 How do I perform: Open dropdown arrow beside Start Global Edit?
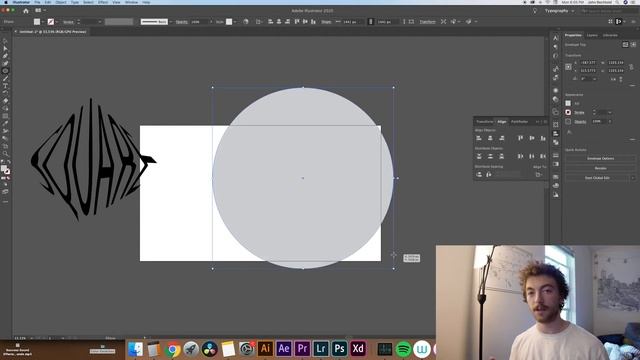click(633, 178)
